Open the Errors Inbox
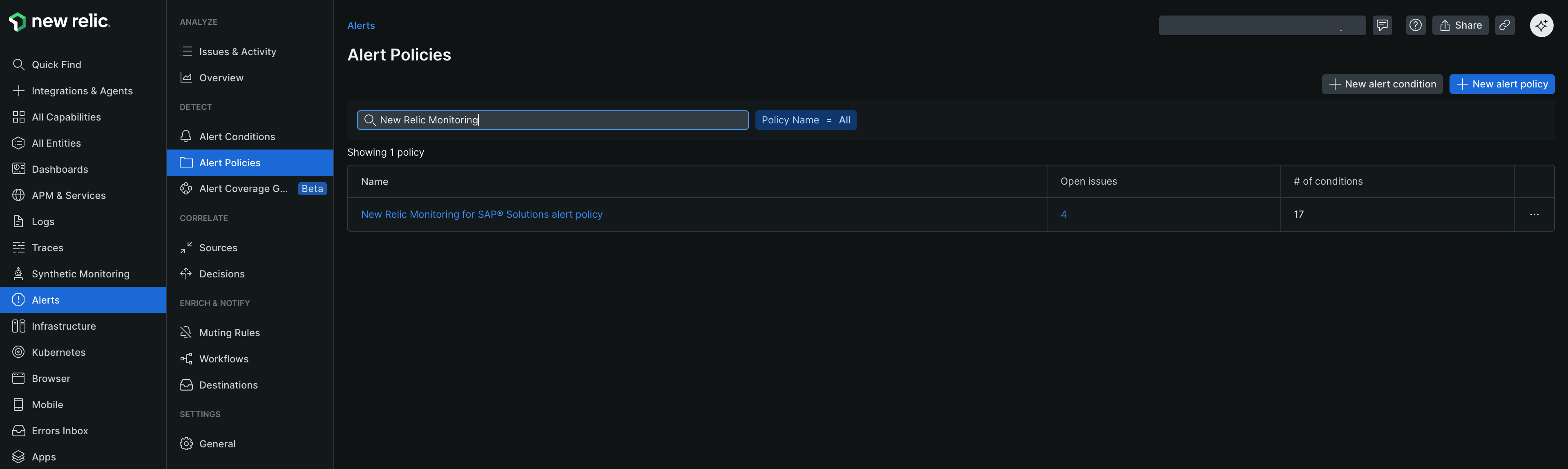Viewport: 1568px width, 469px height. click(60, 430)
